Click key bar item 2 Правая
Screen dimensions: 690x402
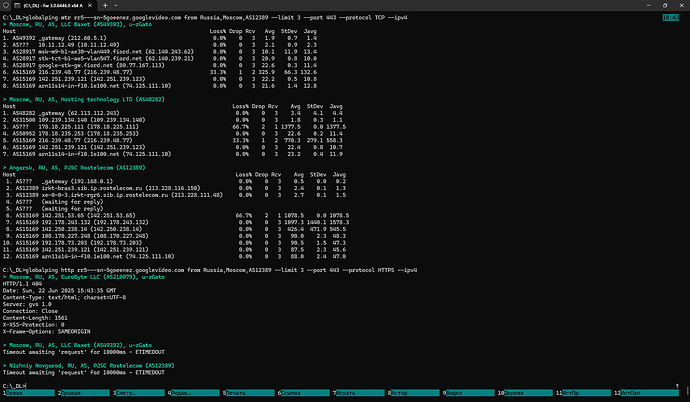84,393
